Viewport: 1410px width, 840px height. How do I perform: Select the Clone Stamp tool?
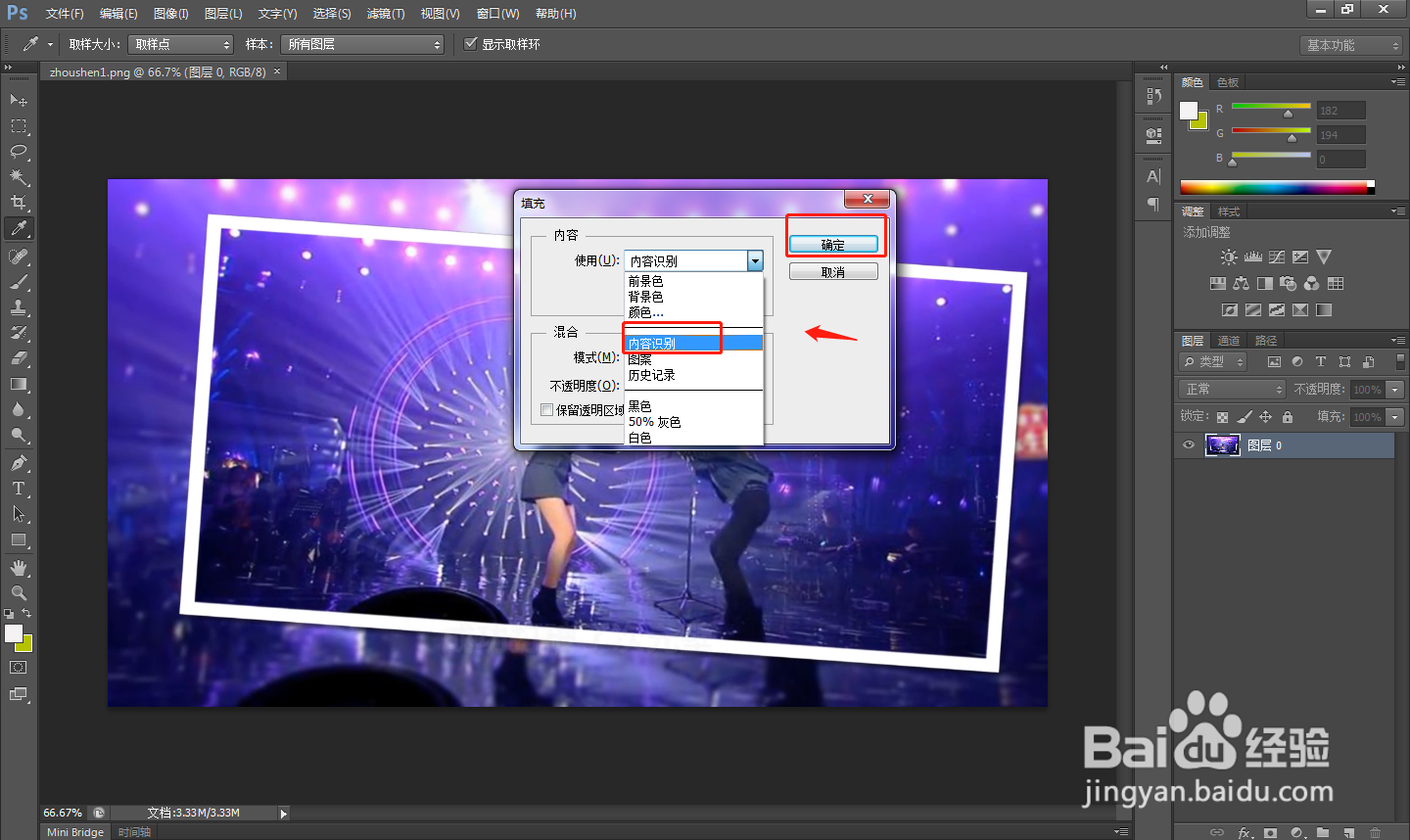coord(19,307)
